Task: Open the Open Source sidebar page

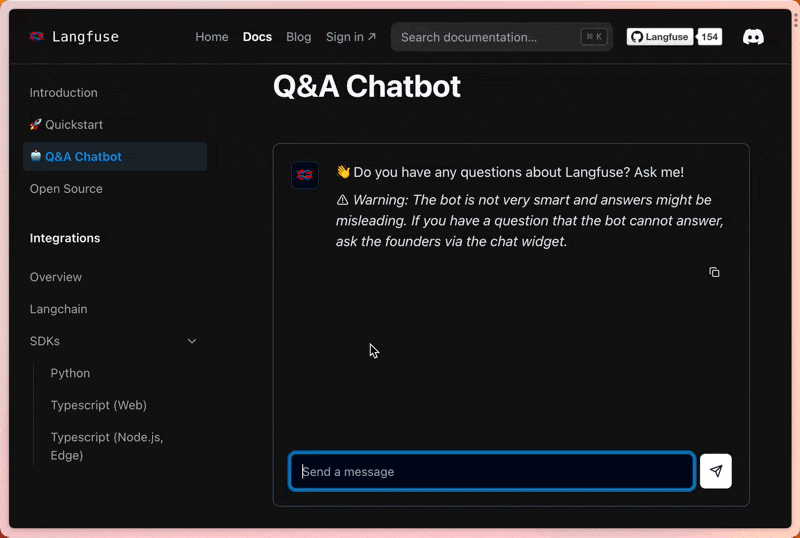Action: click(x=66, y=189)
